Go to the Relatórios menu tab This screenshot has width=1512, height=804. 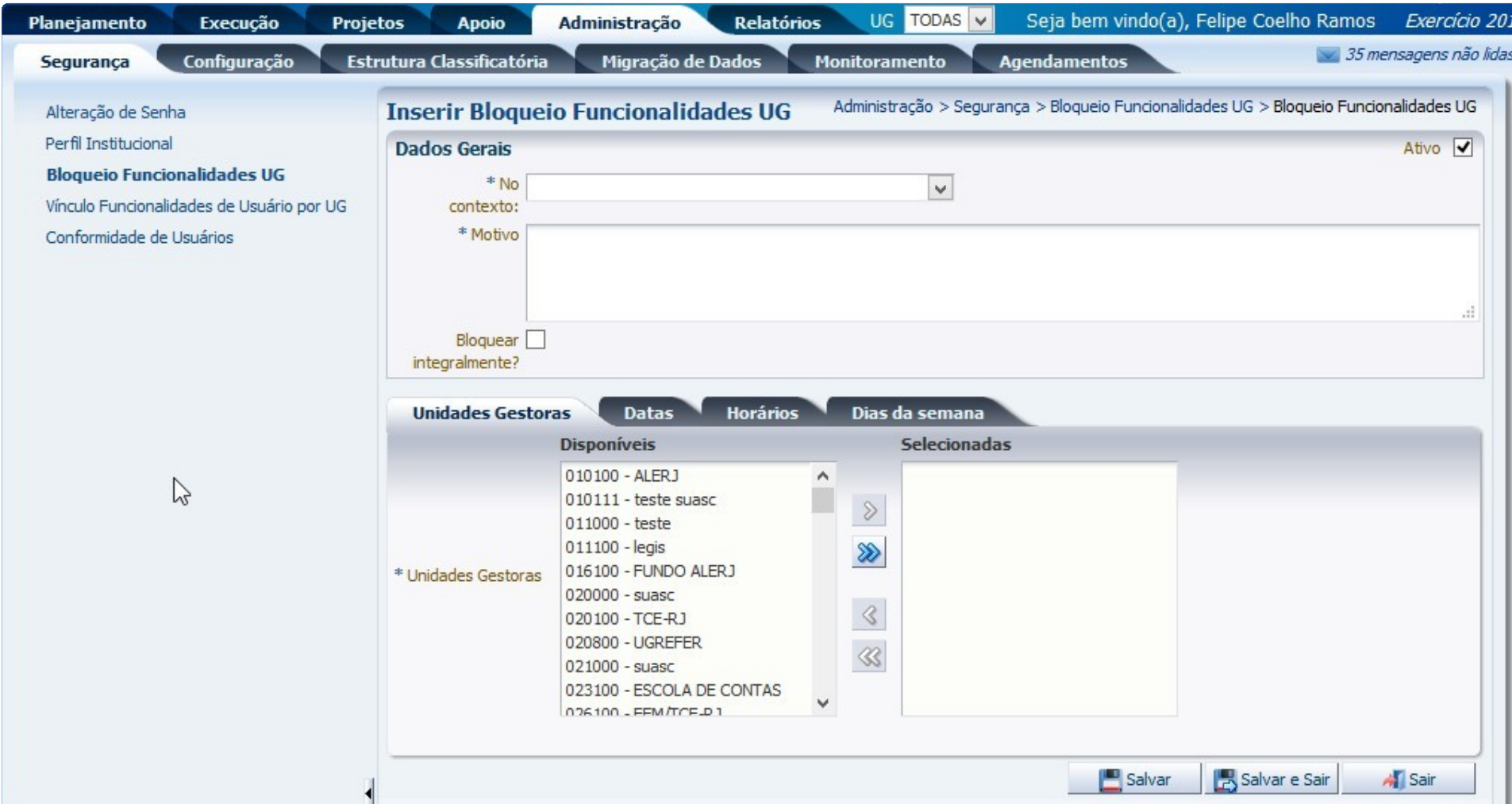(x=776, y=22)
